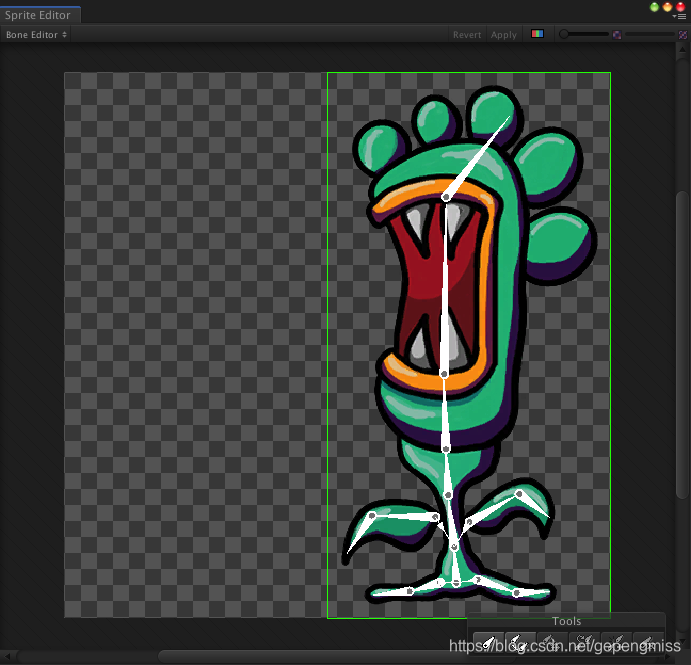
Task: Select the bone-with-straight-arrow tool in Tools
Action: pos(553,642)
